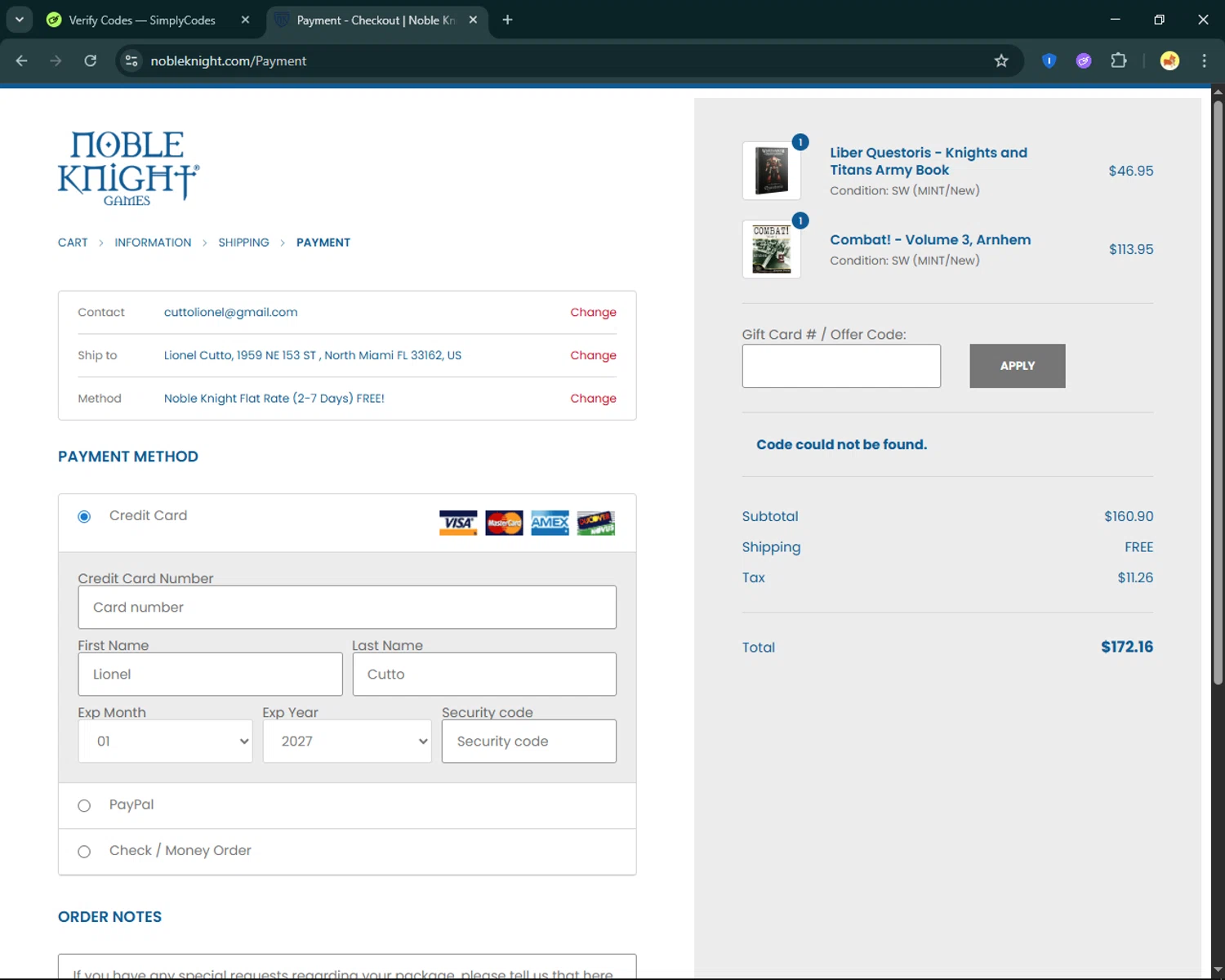1225x980 pixels.
Task: Click the Visa card logo
Action: click(x=458, y=523)
